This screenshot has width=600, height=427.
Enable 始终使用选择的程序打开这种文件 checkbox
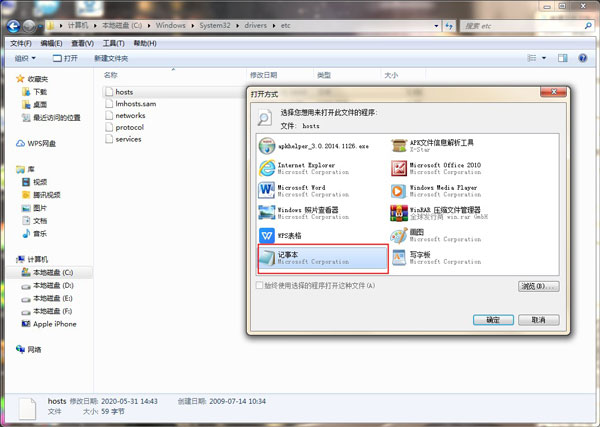click(x=260, y=285)
